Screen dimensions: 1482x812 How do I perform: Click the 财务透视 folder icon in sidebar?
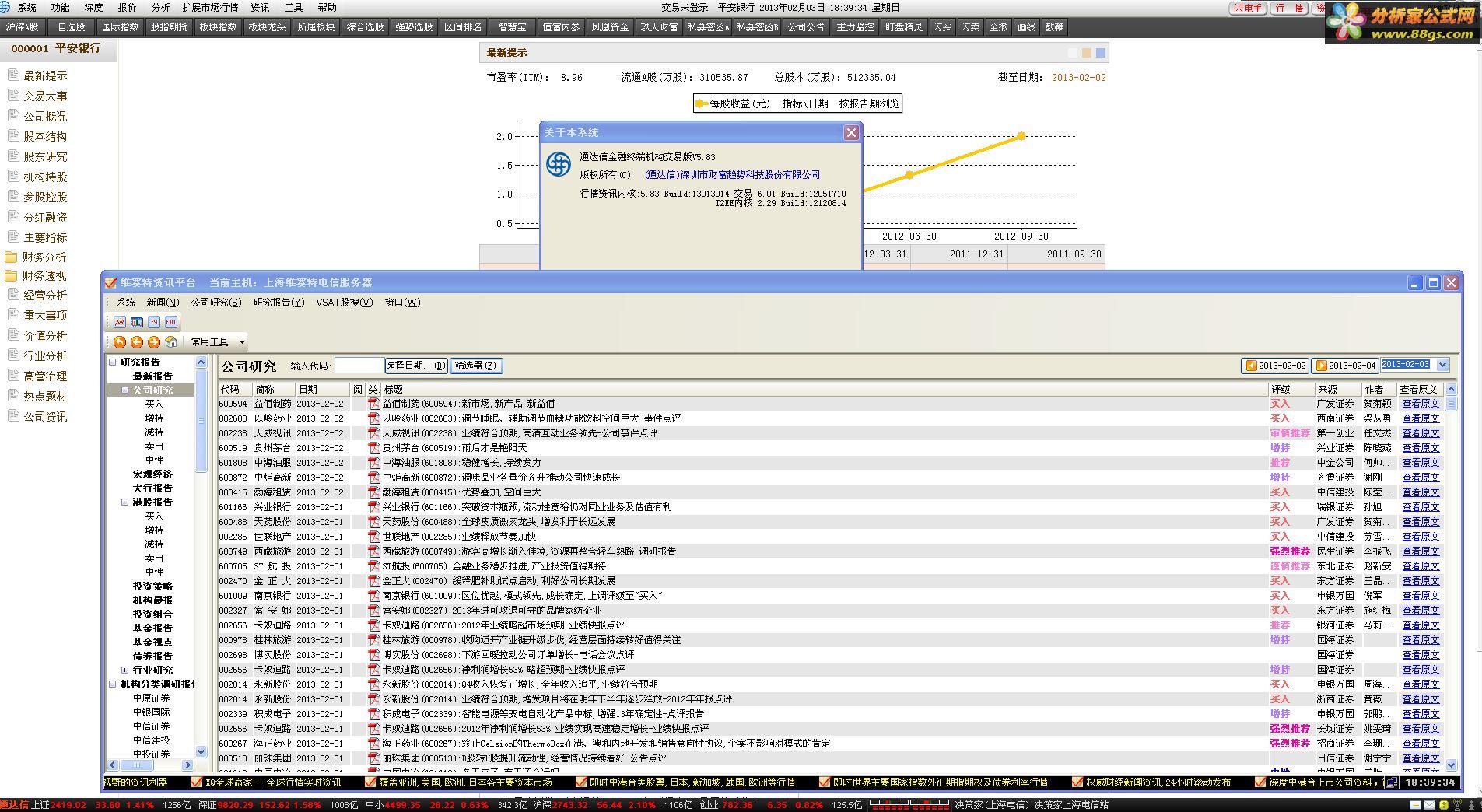[x=11, y=276]
